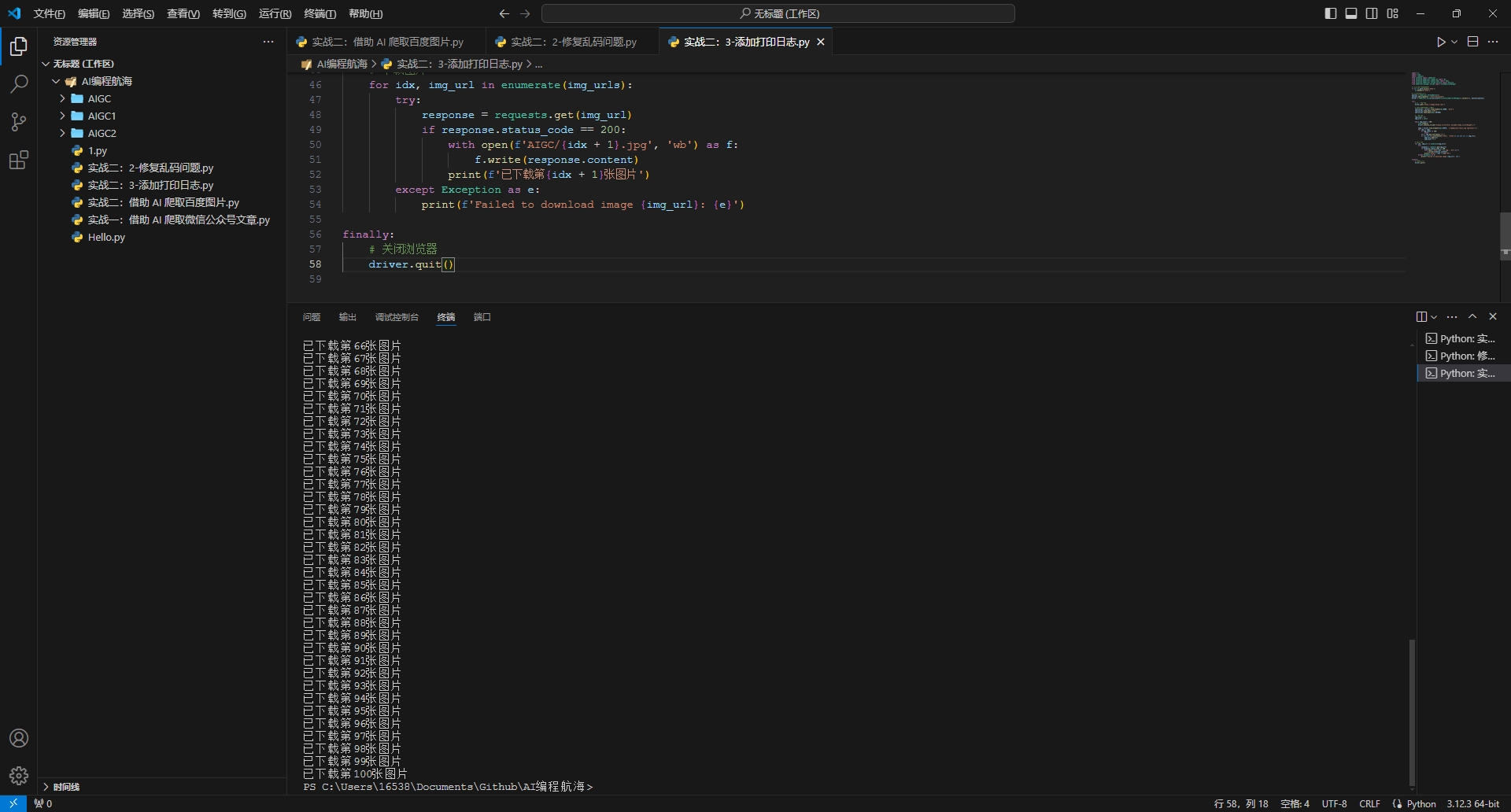Open the Source Control view

coord(19,122)
